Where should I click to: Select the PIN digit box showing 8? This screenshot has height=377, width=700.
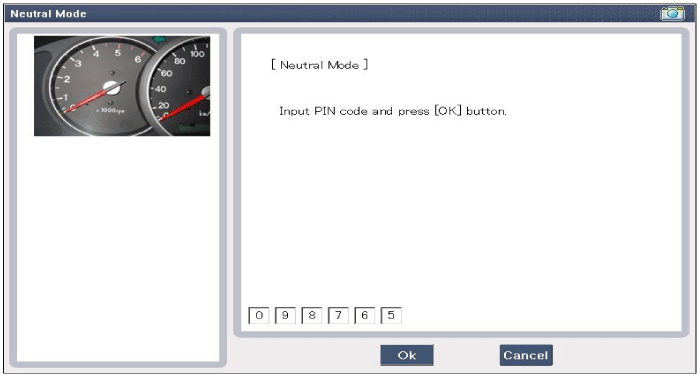[312, 315]
